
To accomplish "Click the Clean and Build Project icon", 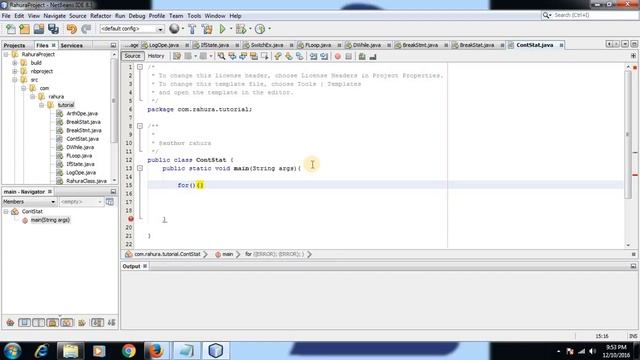I will tap(207, 29).
